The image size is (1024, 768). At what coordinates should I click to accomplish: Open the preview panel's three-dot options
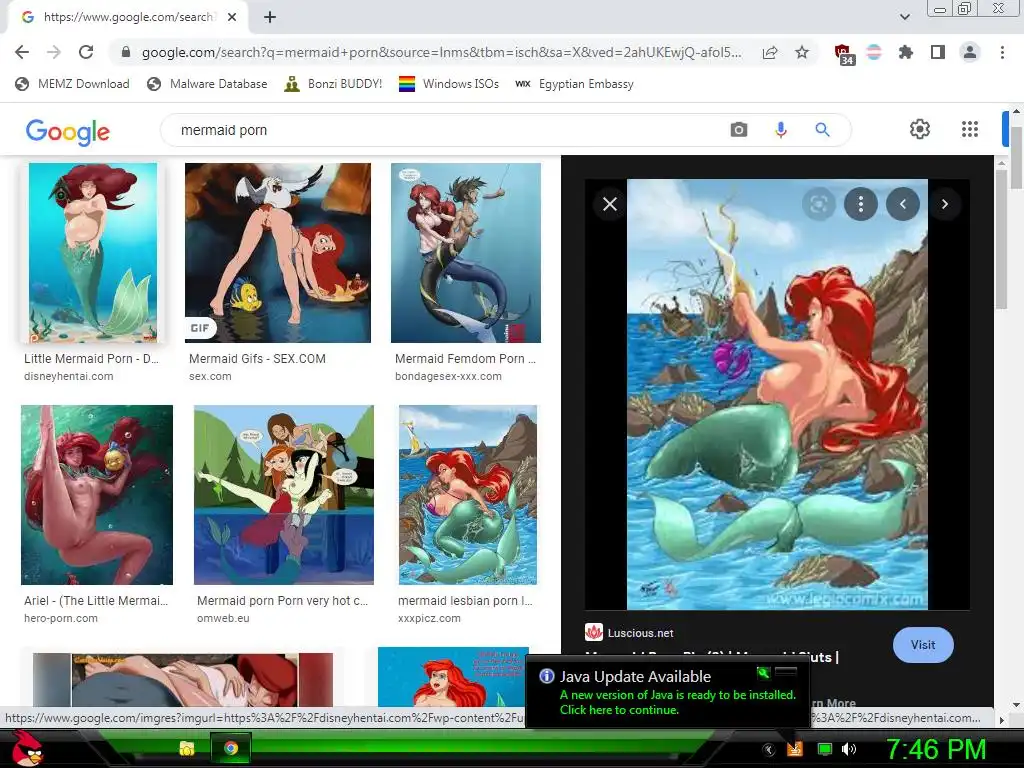(x=861, y=204)
